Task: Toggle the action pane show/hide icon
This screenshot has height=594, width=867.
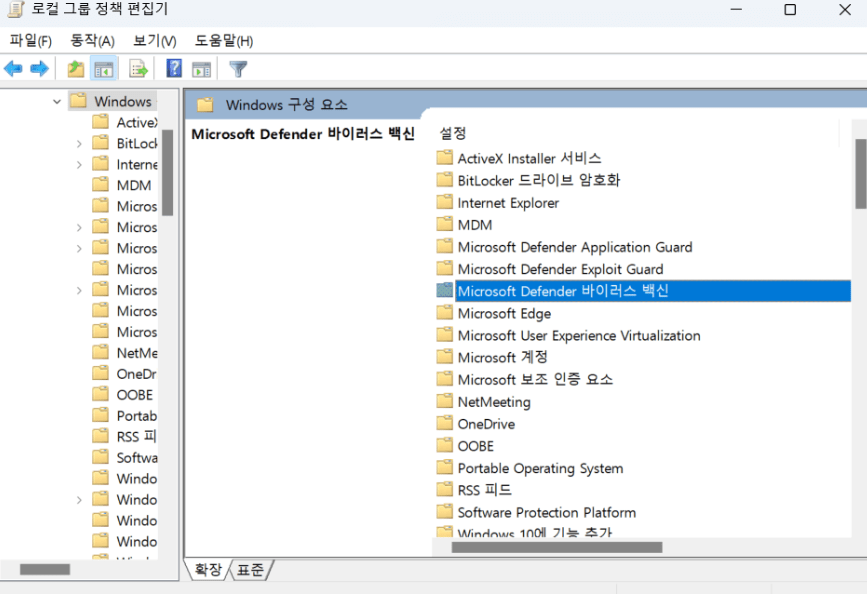Action: [201, 70]
